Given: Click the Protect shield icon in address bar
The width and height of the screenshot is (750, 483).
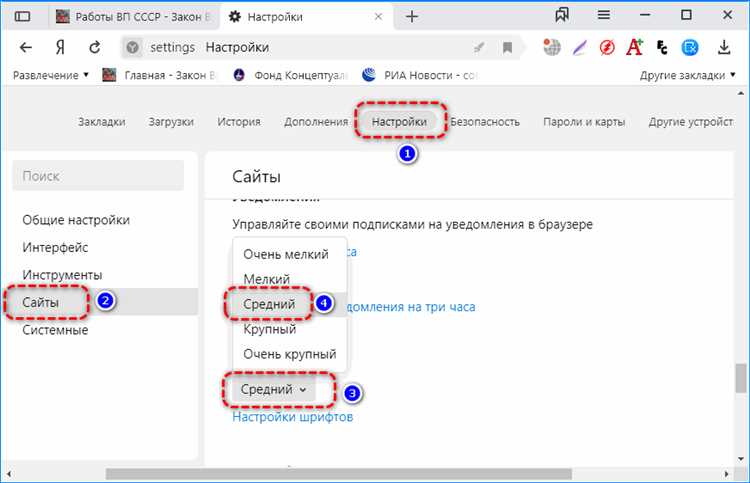Looking at the screenshot, I should (132, 47).
